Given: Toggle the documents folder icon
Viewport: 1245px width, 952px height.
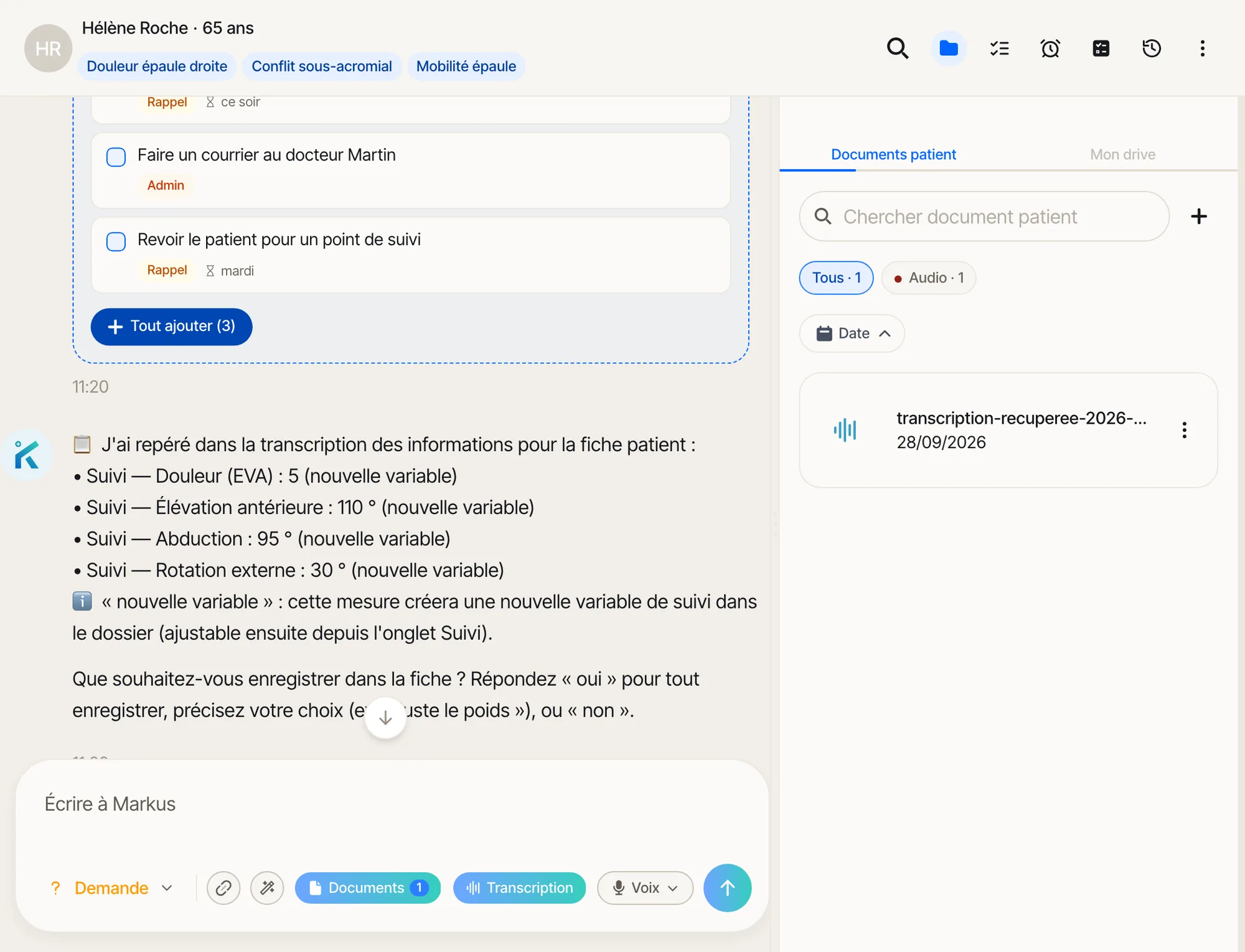Looking at the screenshot, I should click(x=948, y=48).
